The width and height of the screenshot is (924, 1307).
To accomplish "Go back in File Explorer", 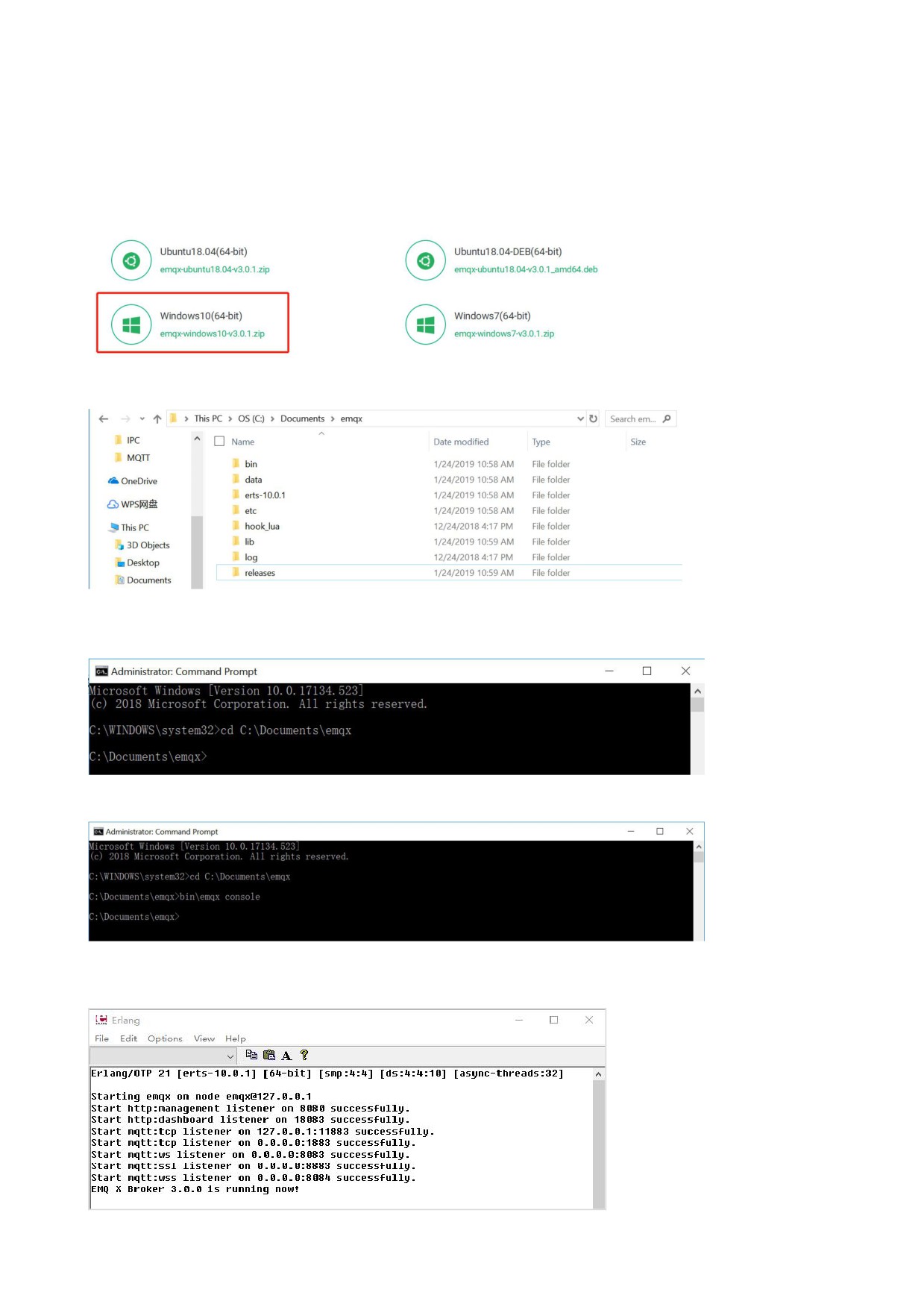I will pyautogui.click(x=104, y=419).
